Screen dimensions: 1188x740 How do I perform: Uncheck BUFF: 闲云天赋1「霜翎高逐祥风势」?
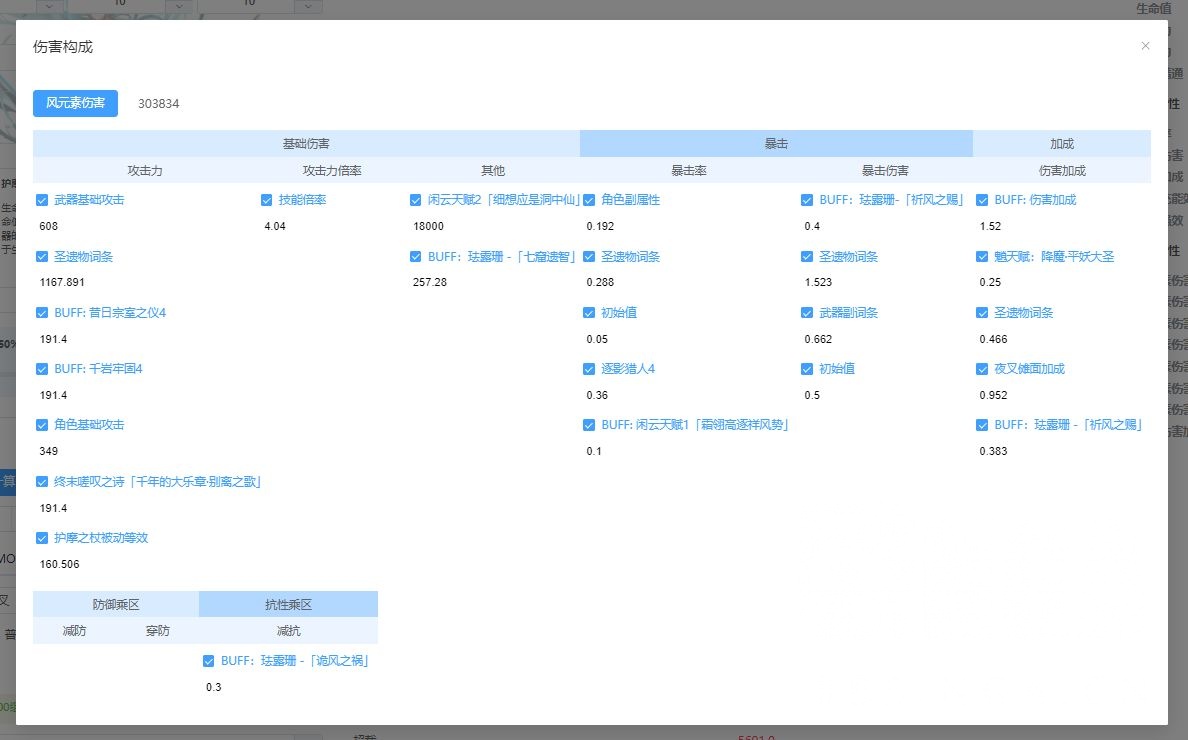point(589,424)
